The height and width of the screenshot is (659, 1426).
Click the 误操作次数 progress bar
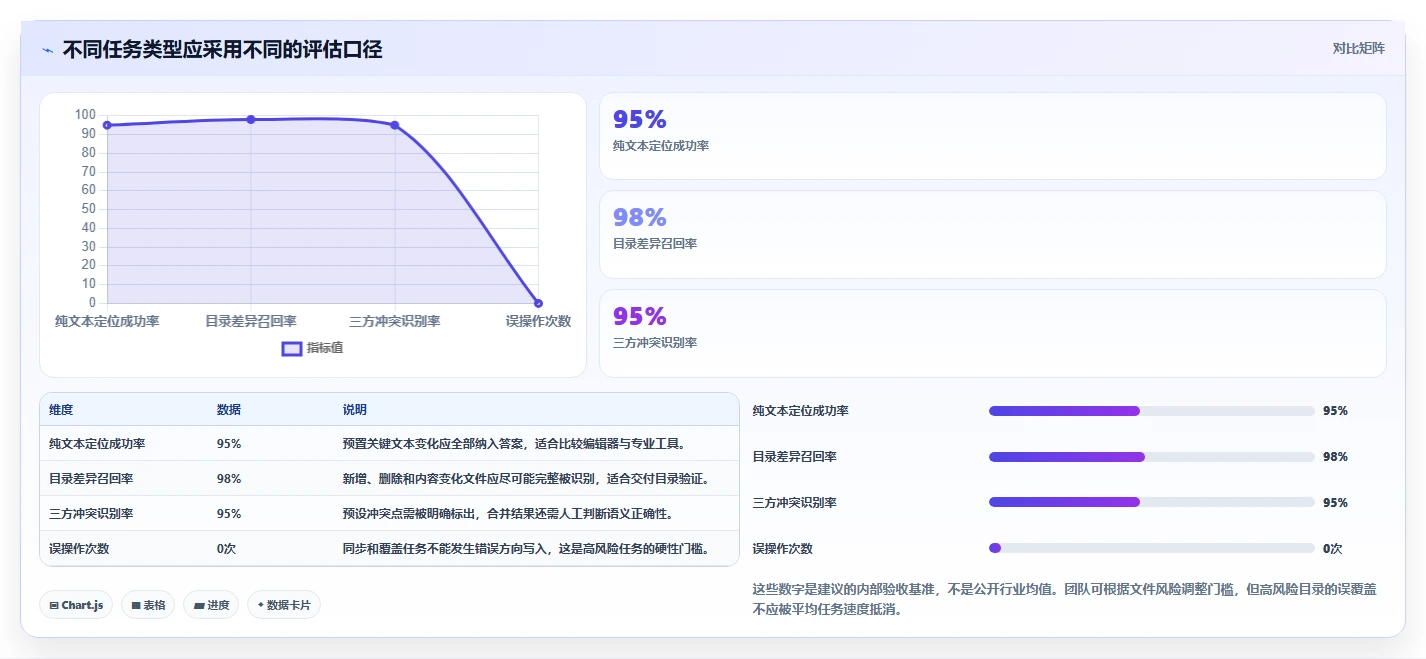[1151, 548]
